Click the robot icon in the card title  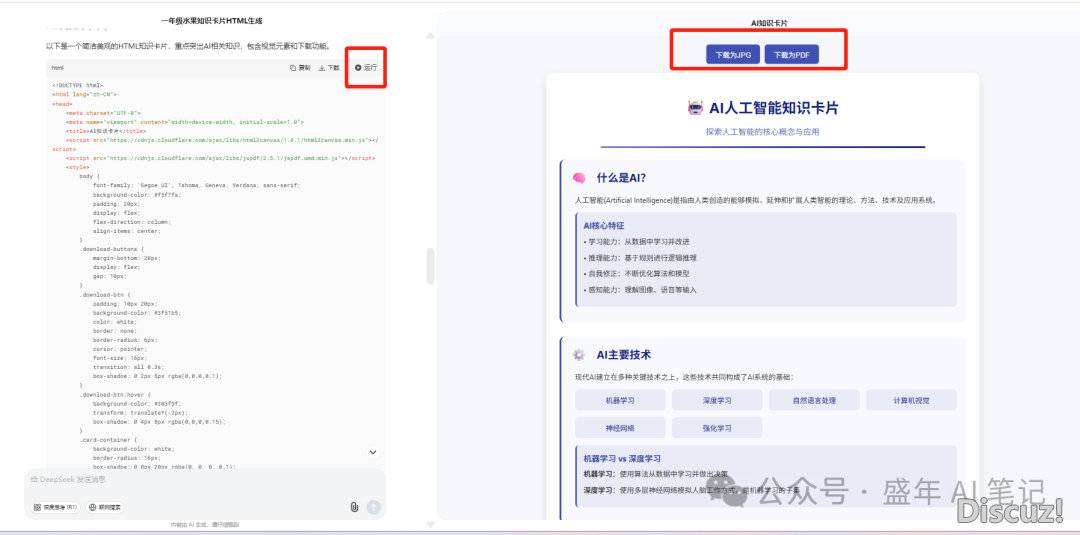[695, 107]
